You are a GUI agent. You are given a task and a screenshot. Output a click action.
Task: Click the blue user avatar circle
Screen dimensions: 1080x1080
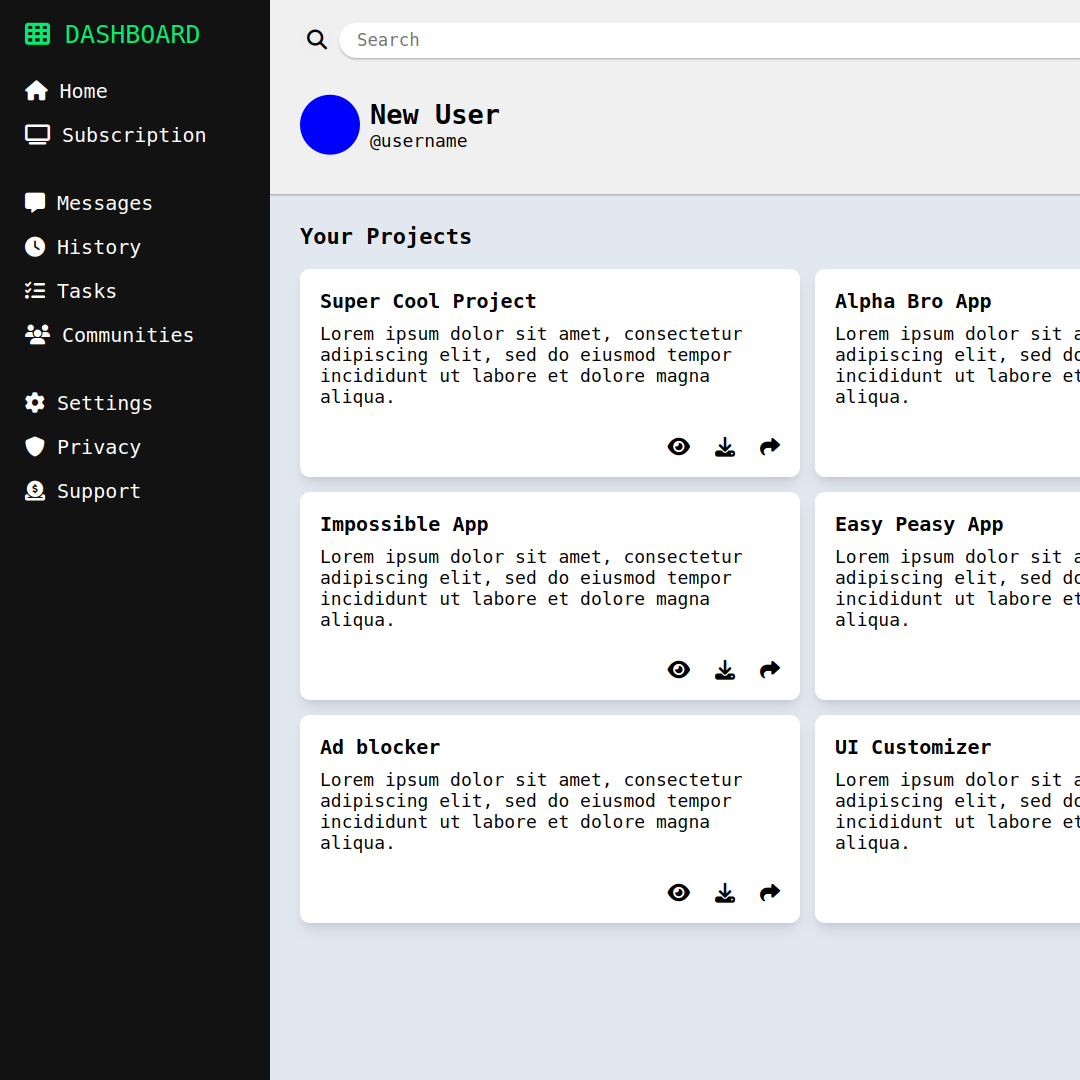(x=330, y=125)
